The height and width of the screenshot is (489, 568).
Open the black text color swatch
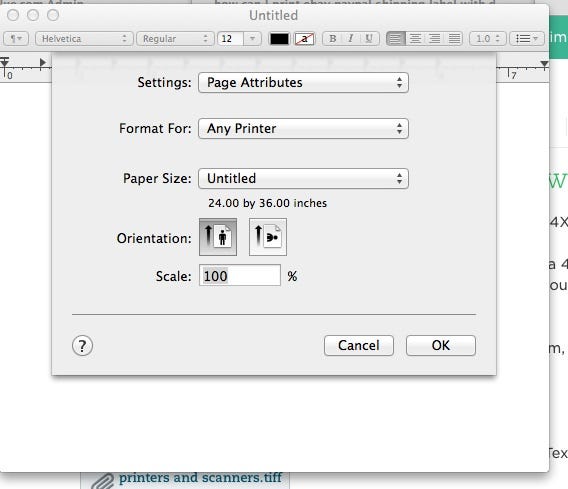click(x=279, y=39)
